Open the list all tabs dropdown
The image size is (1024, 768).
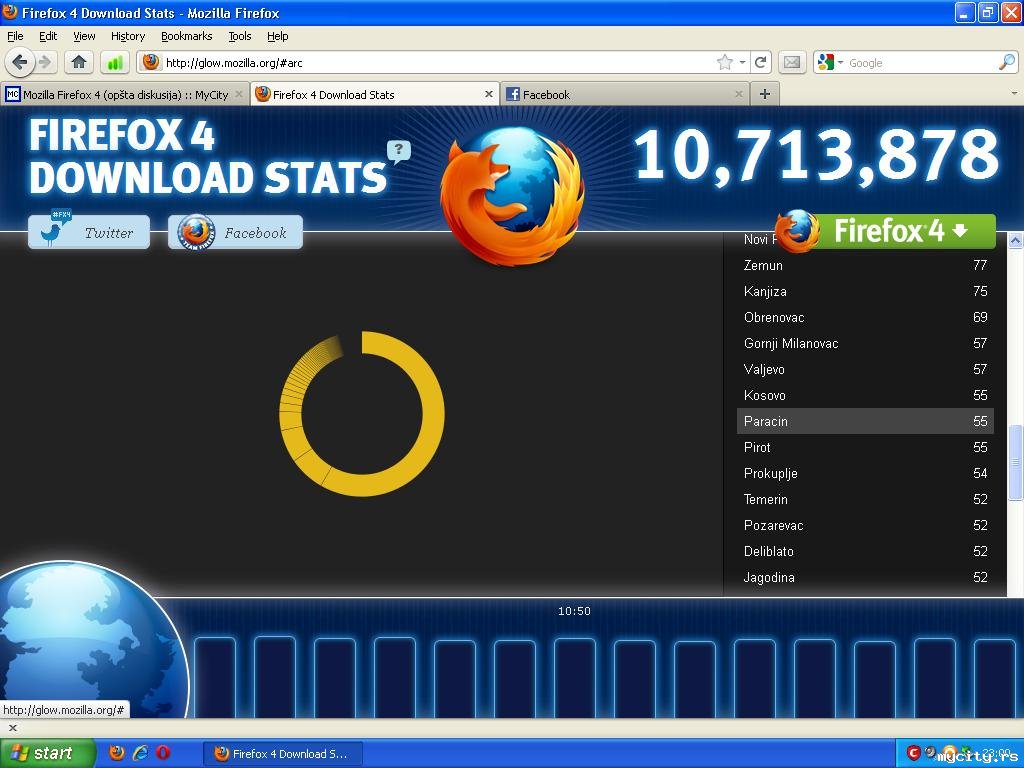click(x=1014, y=93)
